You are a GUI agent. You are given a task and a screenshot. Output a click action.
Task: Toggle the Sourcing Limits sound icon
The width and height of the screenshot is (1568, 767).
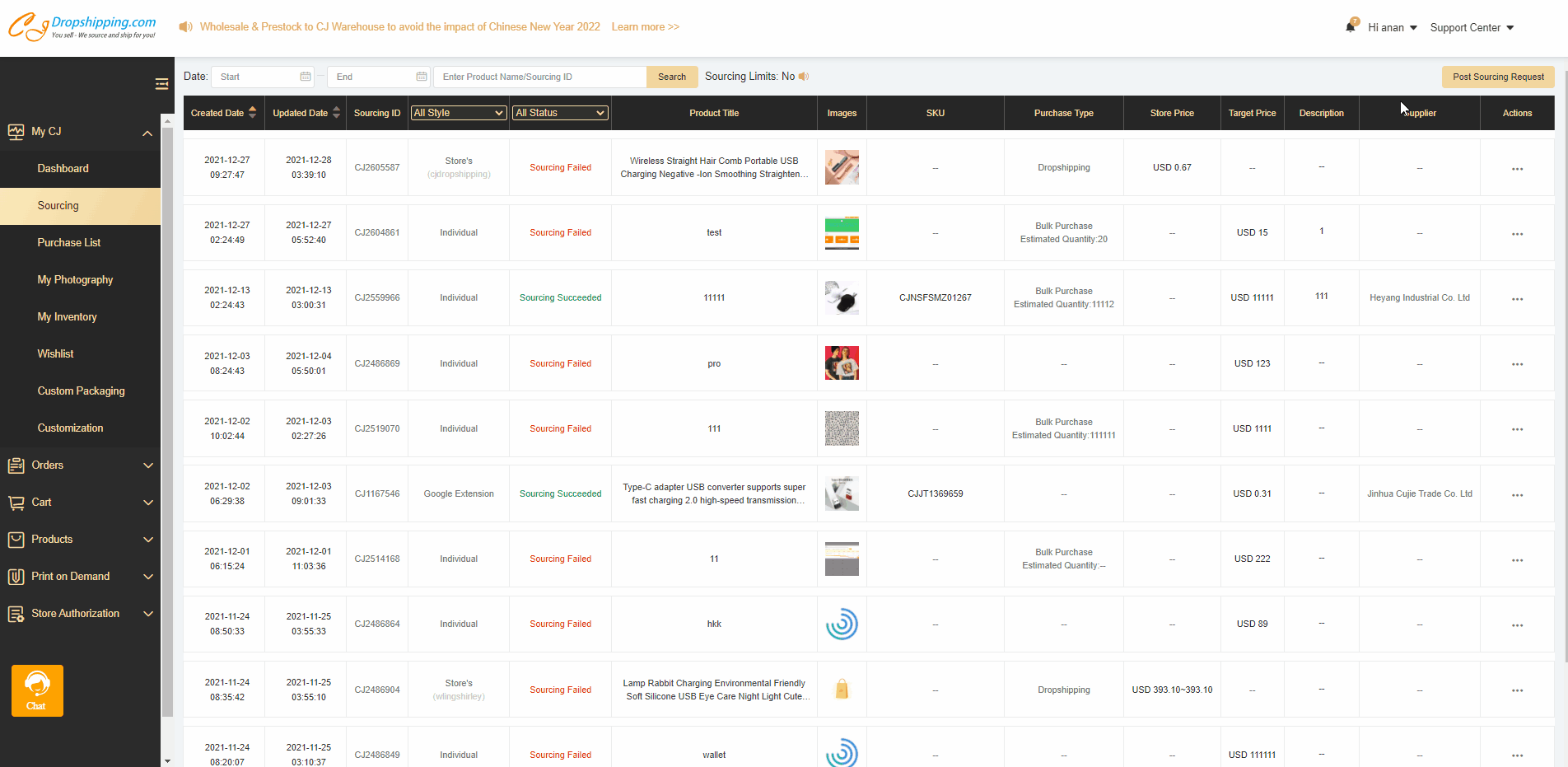(x=803, y=76)
